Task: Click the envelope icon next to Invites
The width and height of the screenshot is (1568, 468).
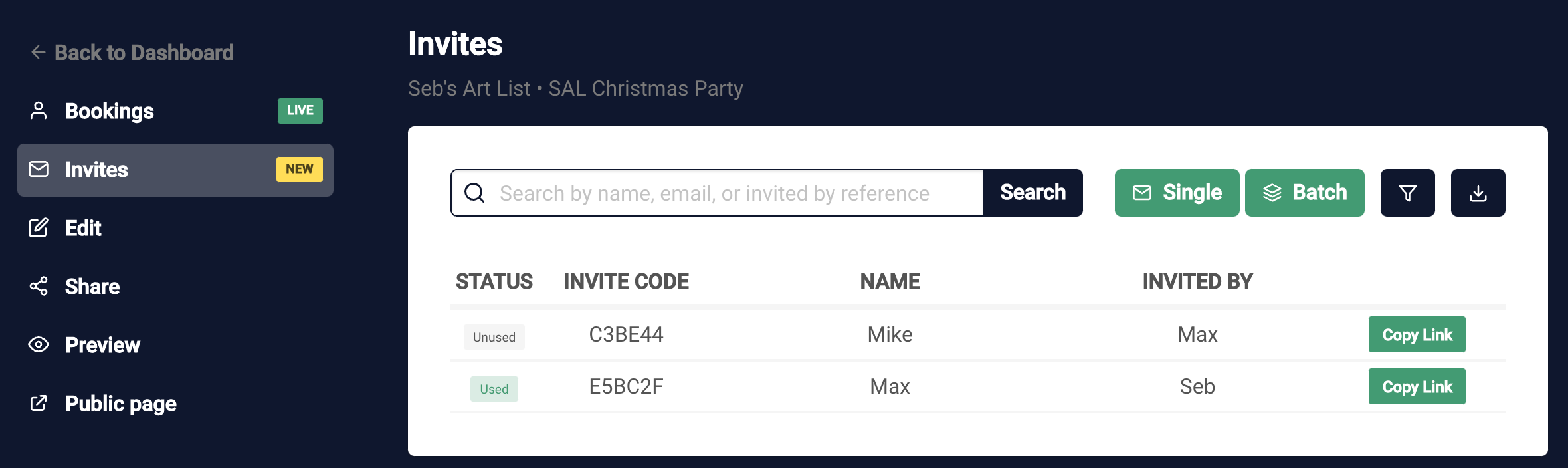Action: pos(39,170)
